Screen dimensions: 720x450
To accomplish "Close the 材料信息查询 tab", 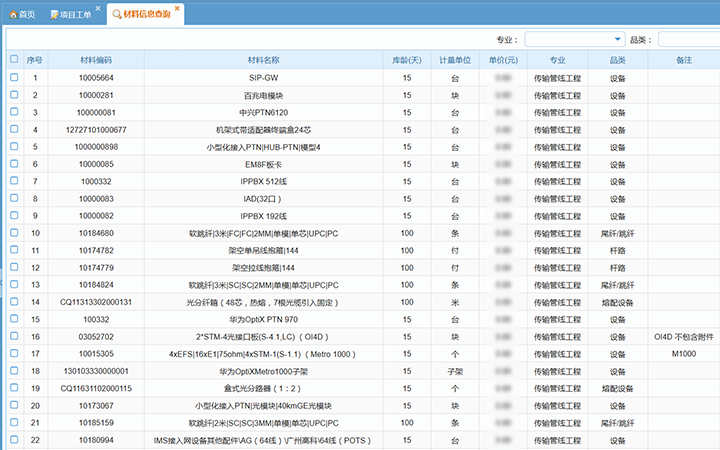I will (178, 8).
